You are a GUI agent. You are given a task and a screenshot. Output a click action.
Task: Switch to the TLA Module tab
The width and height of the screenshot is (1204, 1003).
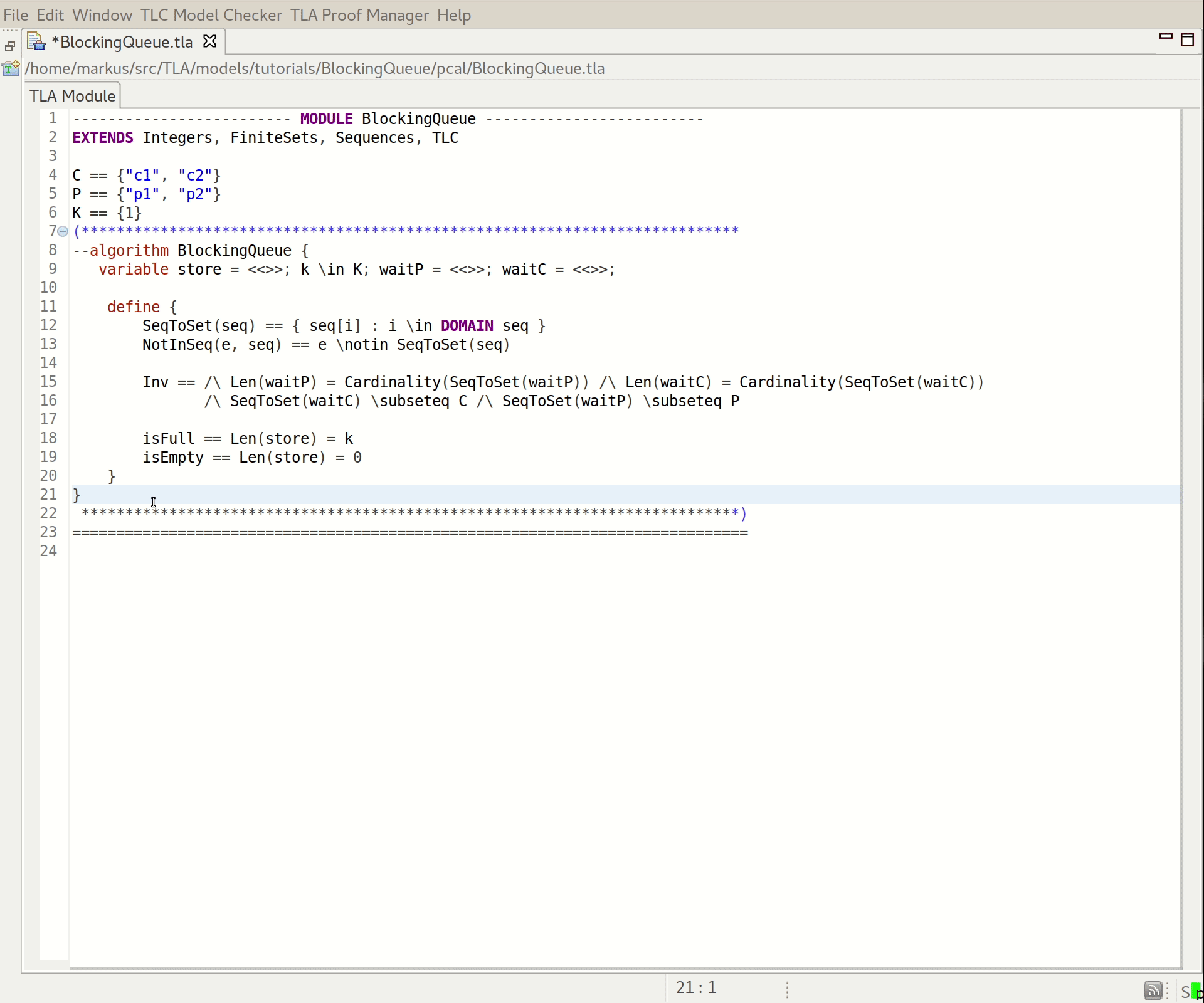tap(72, 95)
